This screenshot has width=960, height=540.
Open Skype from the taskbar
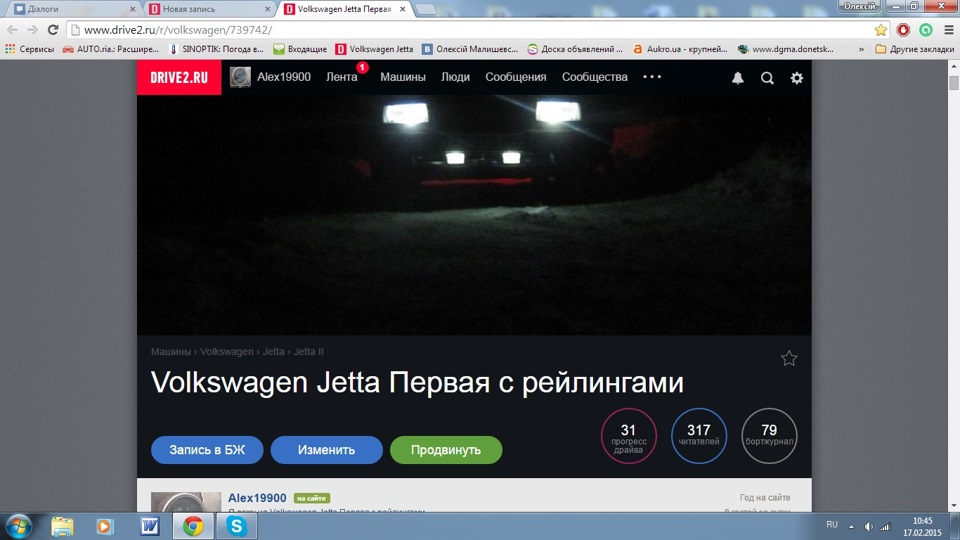[236, 527]
